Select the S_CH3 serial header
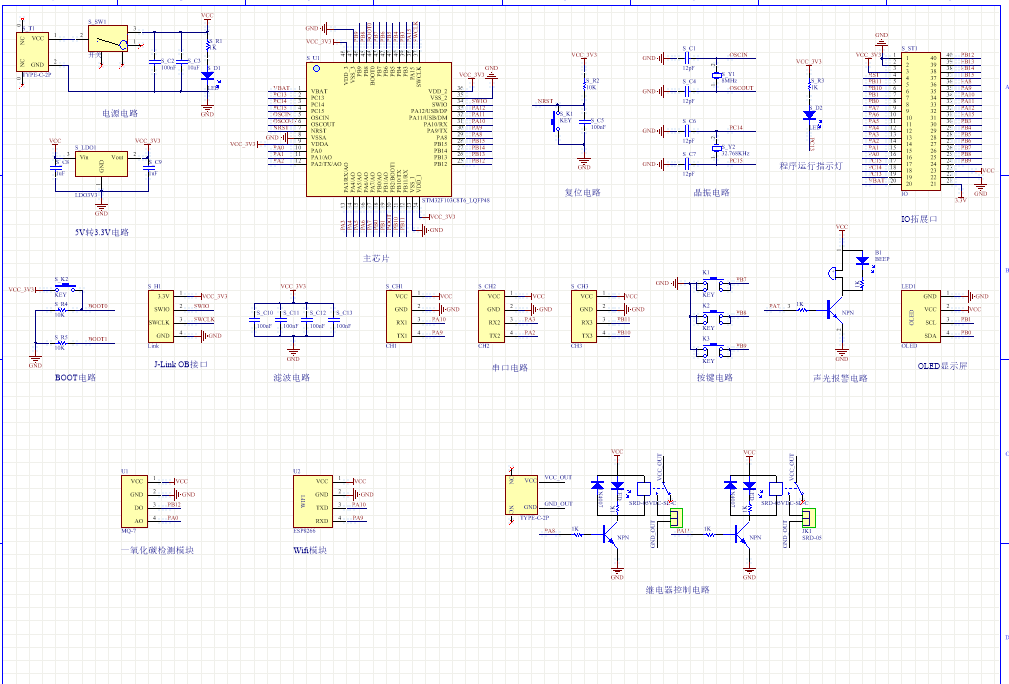The width and height of the screenshot is (1009, 684). [x=584, y=316]
